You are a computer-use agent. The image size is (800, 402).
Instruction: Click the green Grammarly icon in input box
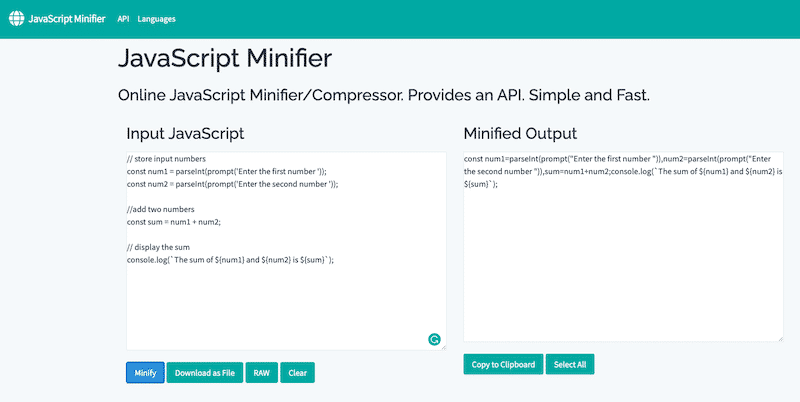tap(434, 339)
